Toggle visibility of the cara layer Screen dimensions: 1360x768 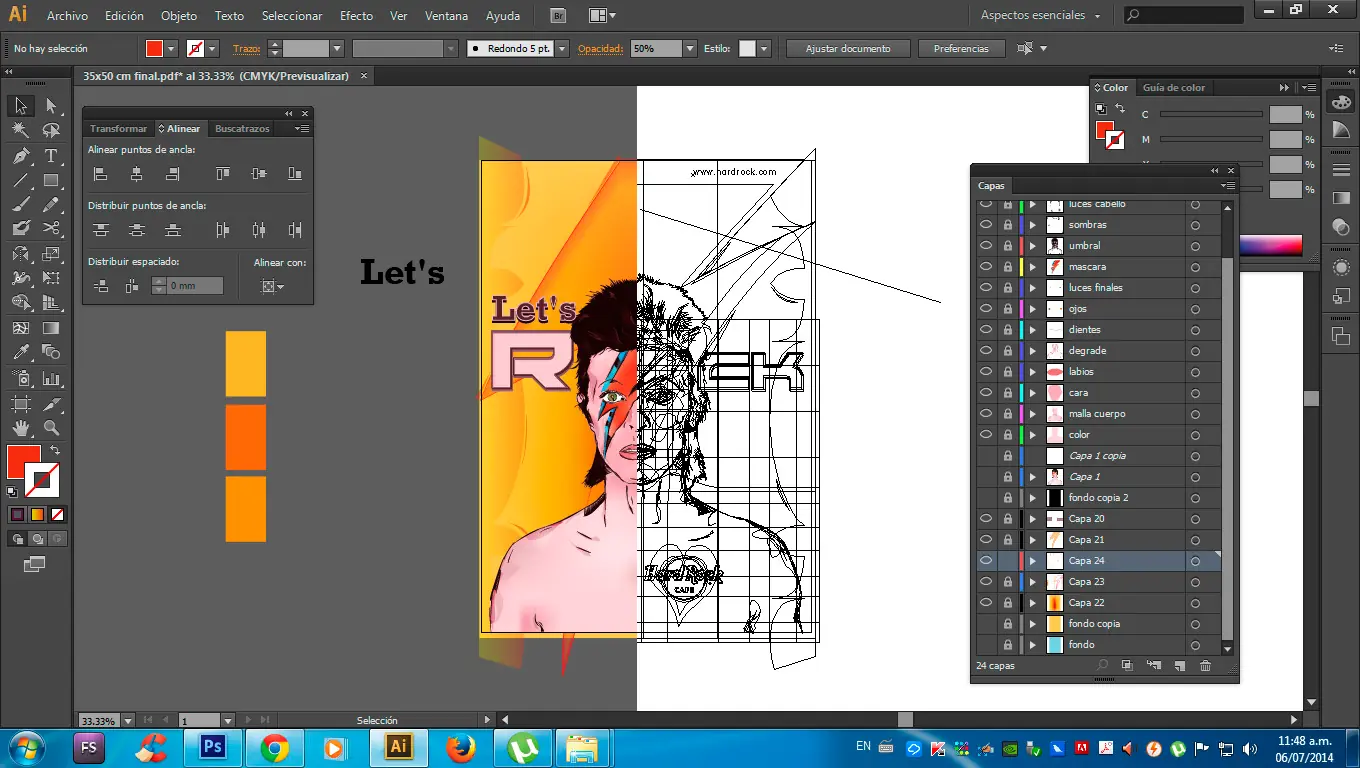click(x=986, y=393)
